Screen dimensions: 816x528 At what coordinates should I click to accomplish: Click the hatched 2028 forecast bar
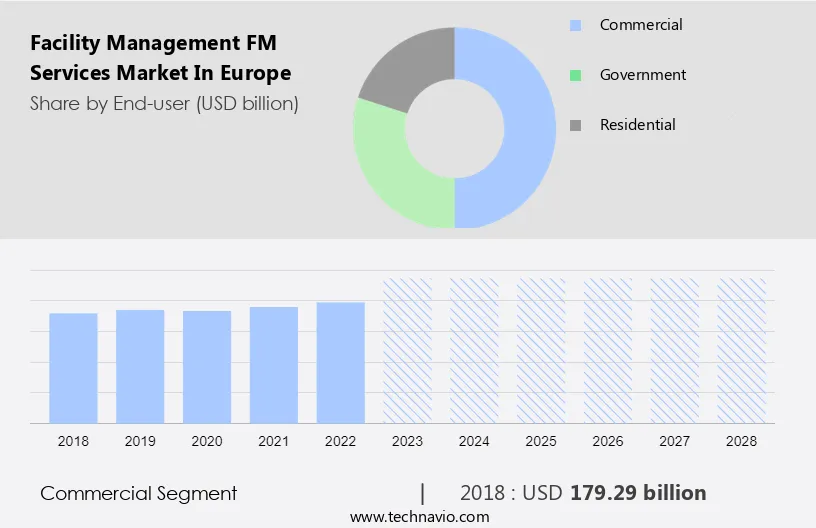click(741, 350)
